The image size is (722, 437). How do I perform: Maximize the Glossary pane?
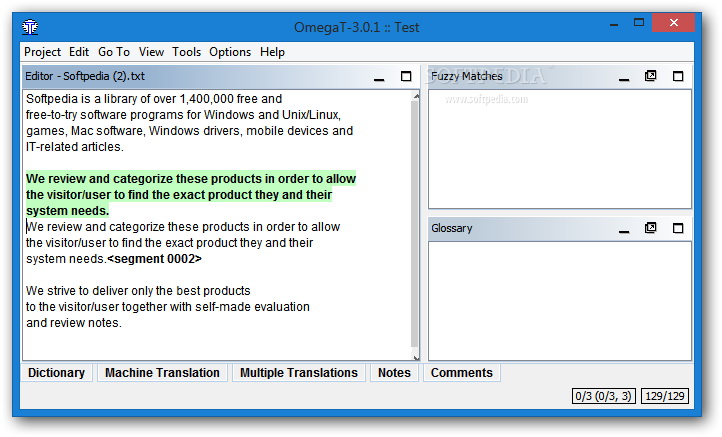click(678, 229)
